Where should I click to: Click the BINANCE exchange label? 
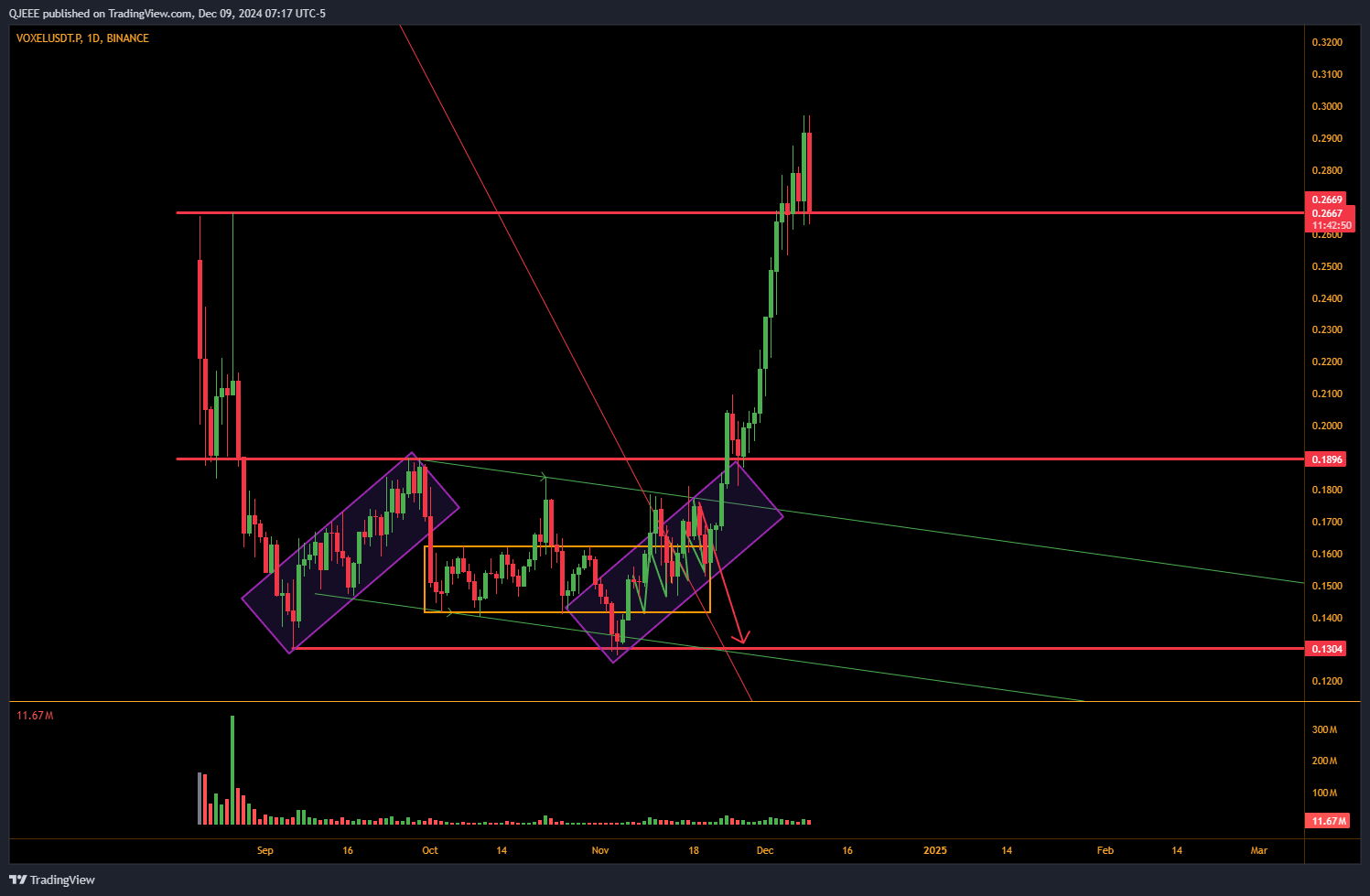click(127, 38)
